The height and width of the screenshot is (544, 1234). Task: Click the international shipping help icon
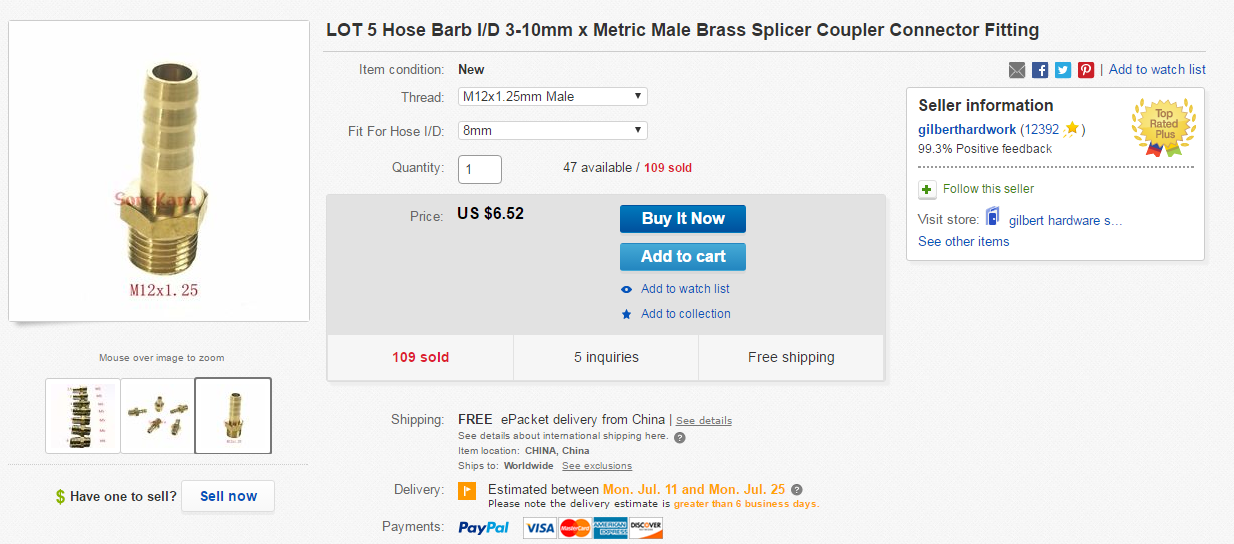(680, 437)
